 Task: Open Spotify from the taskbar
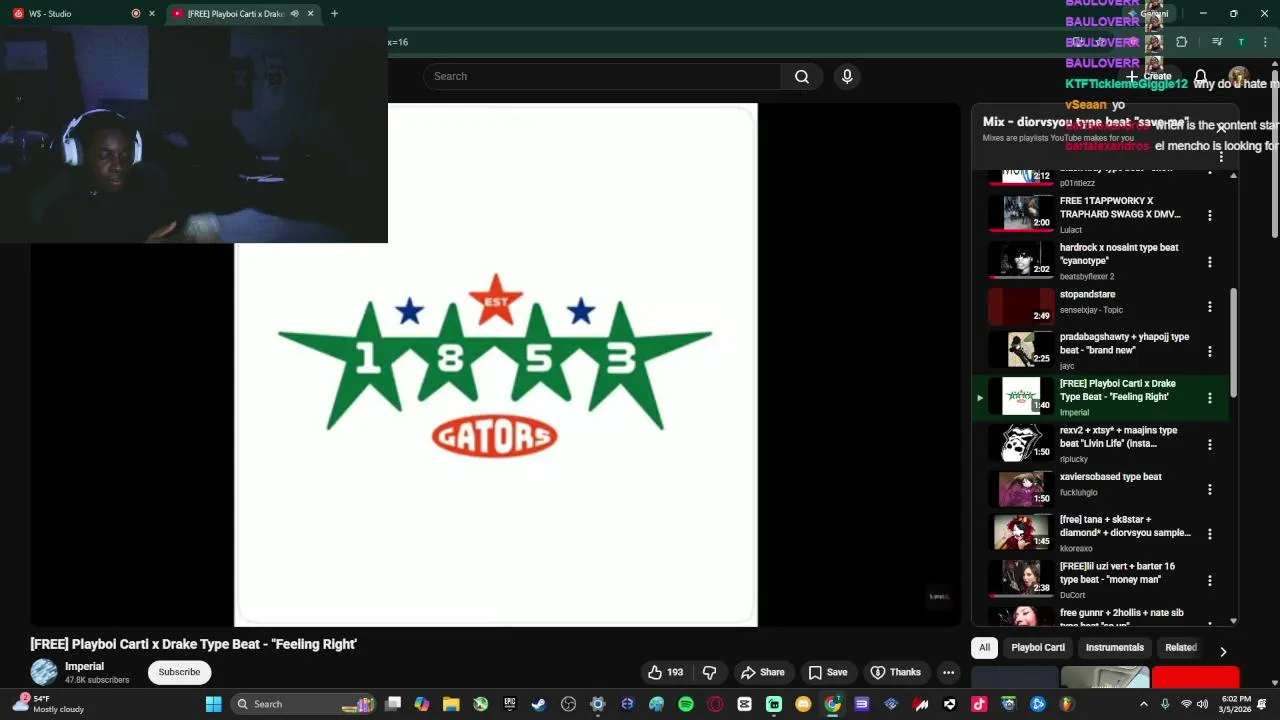(x=686, y=704)
